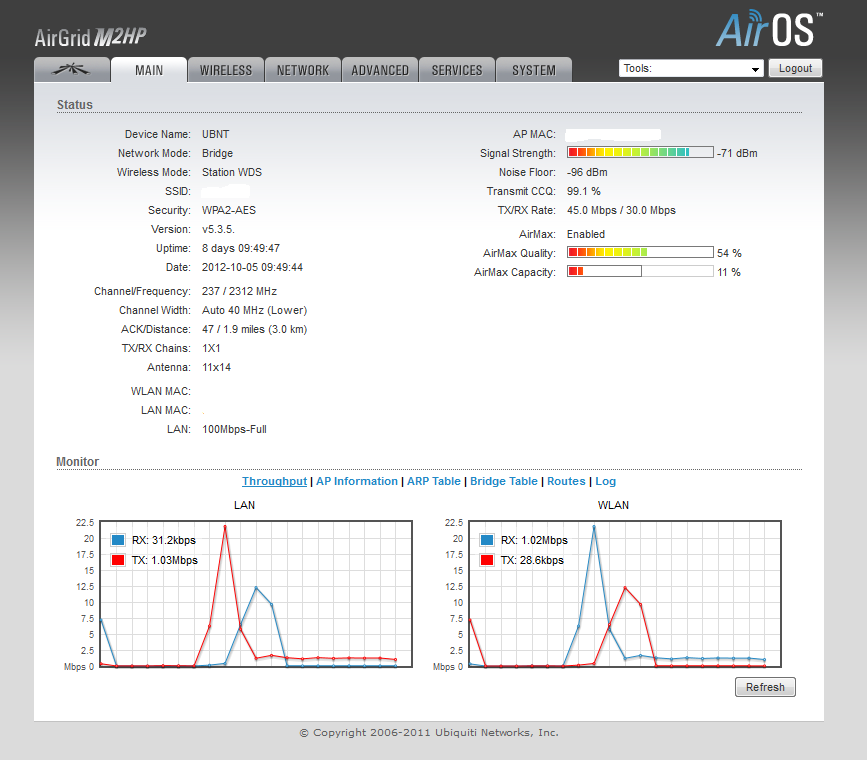Go to the ADVANCED tab

(380, 70)
